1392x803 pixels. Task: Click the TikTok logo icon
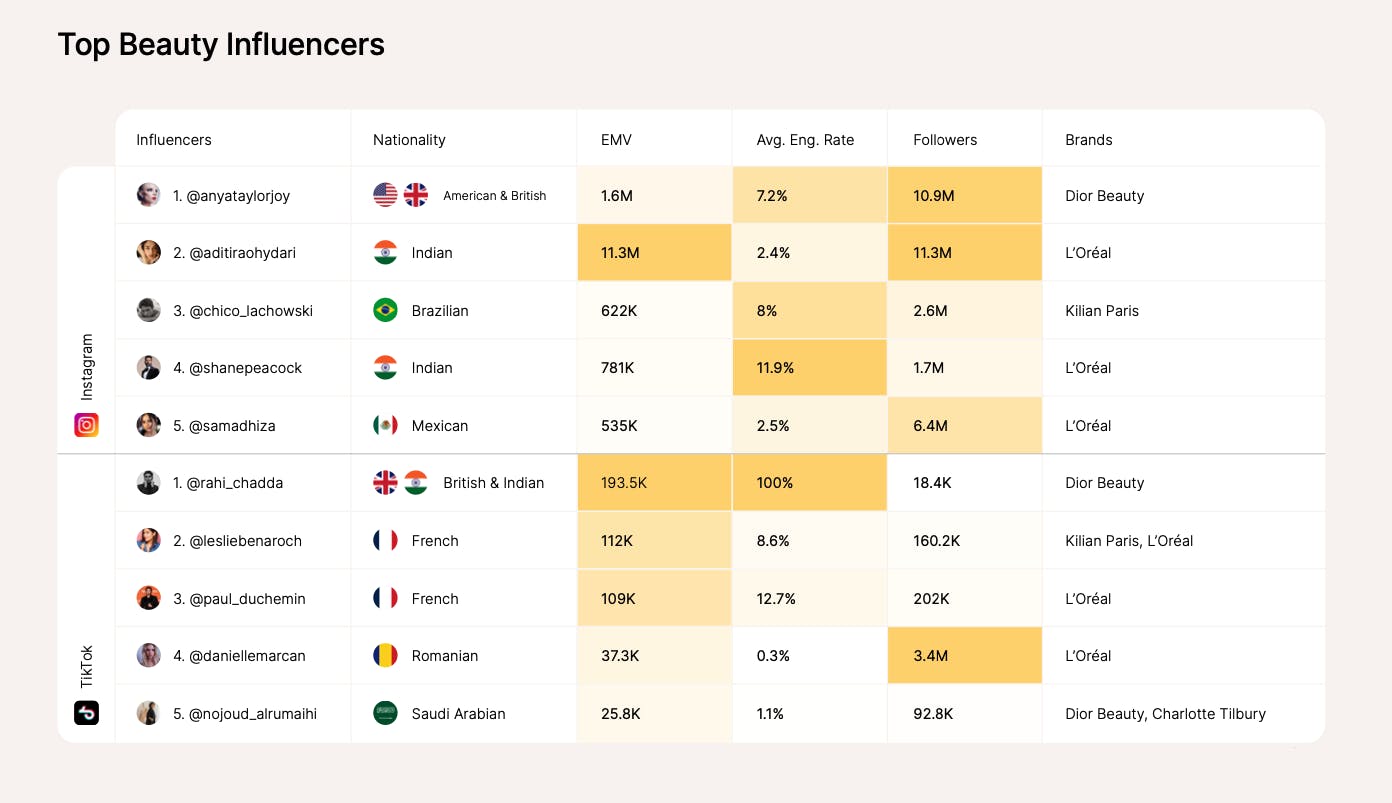[x=87, y=713]
